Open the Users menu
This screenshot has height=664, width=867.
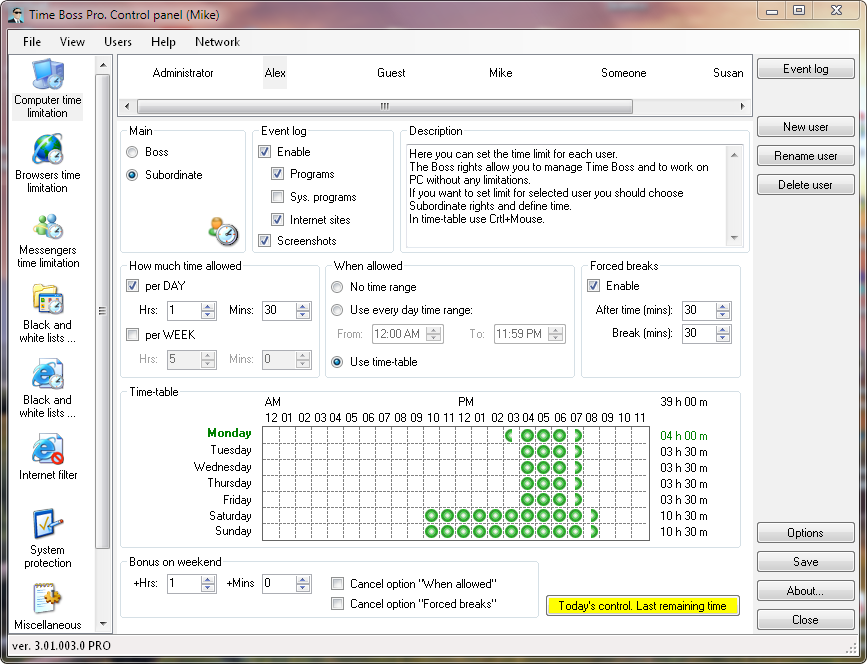click(118, 42)
